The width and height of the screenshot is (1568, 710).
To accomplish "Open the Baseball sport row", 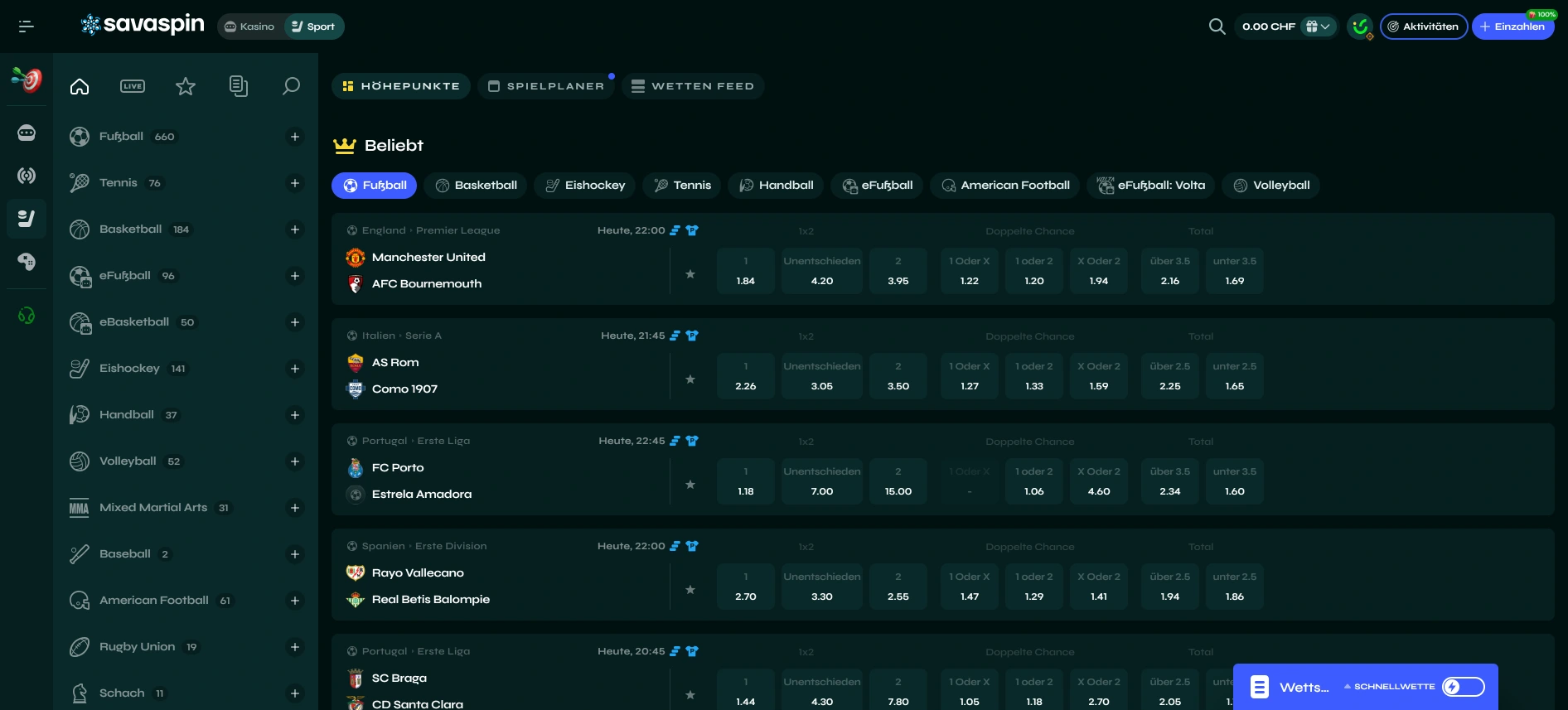I will point(186,554).
